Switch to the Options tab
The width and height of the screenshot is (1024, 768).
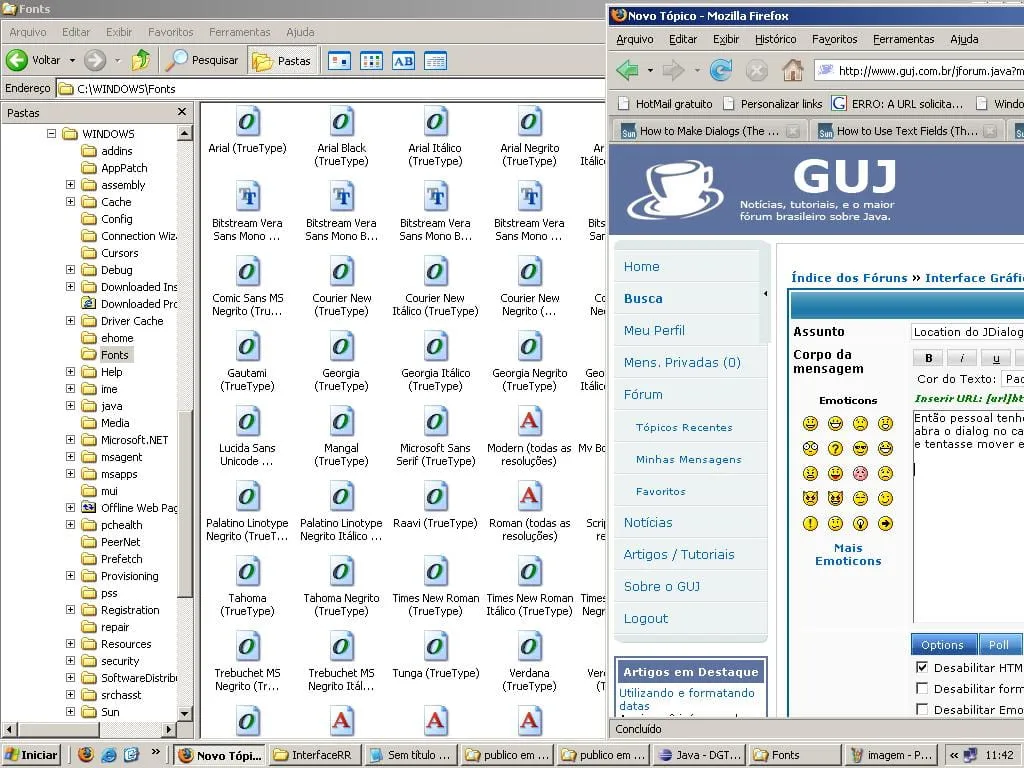[x=942, y=645]
